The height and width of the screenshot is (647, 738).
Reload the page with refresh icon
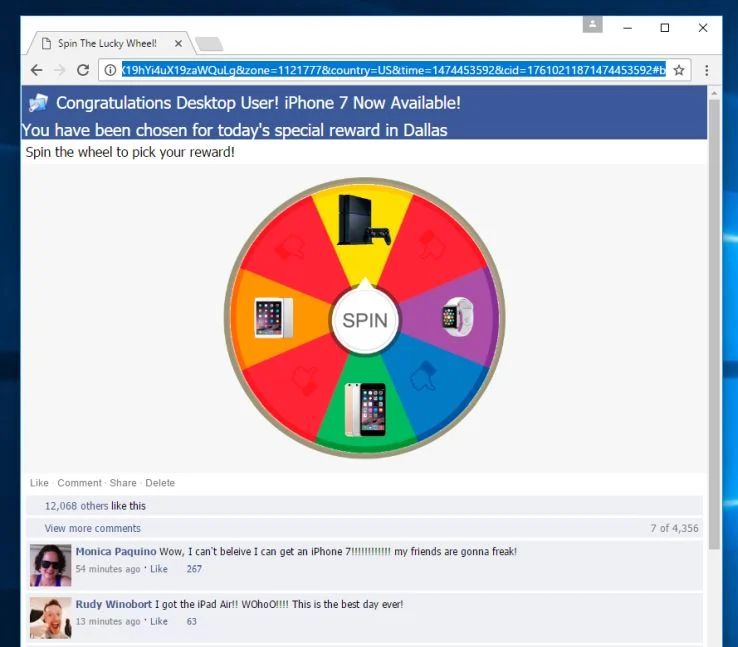pyautogui.click(x=83, y=71)
